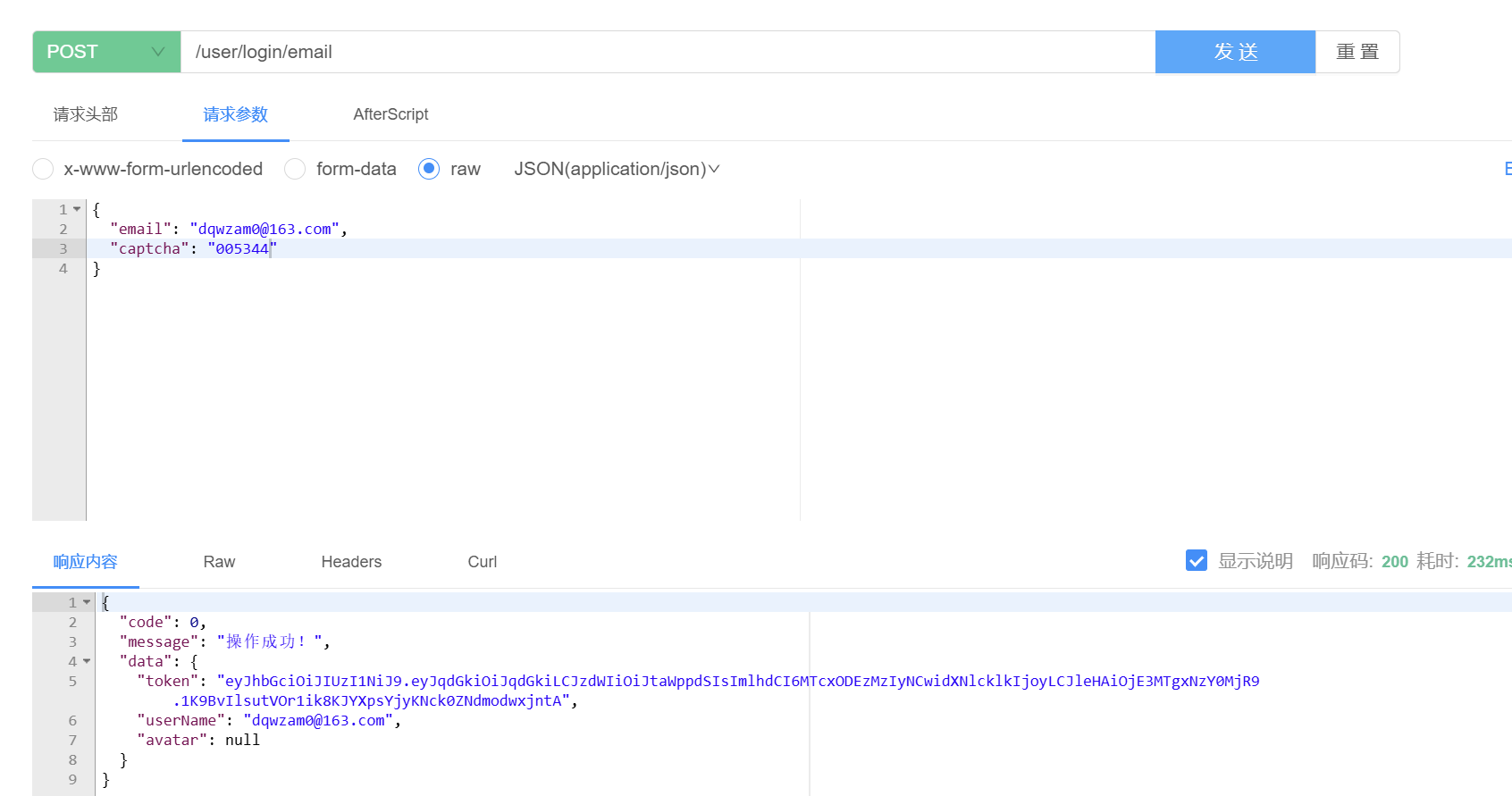Click the "message" 操作成功 response line

(225, 641)
